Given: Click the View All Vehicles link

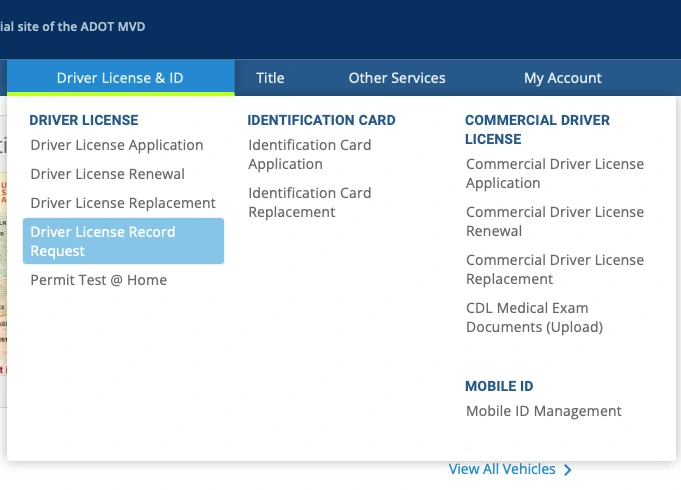Looking at the screenshot, I should coord(502,469).
